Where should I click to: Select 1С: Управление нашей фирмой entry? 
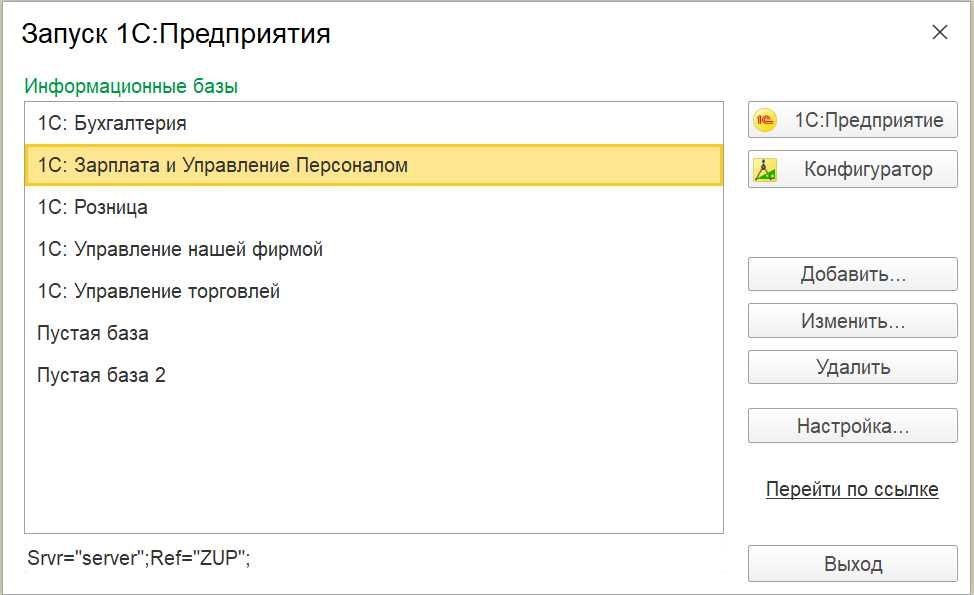click(374, 249)
